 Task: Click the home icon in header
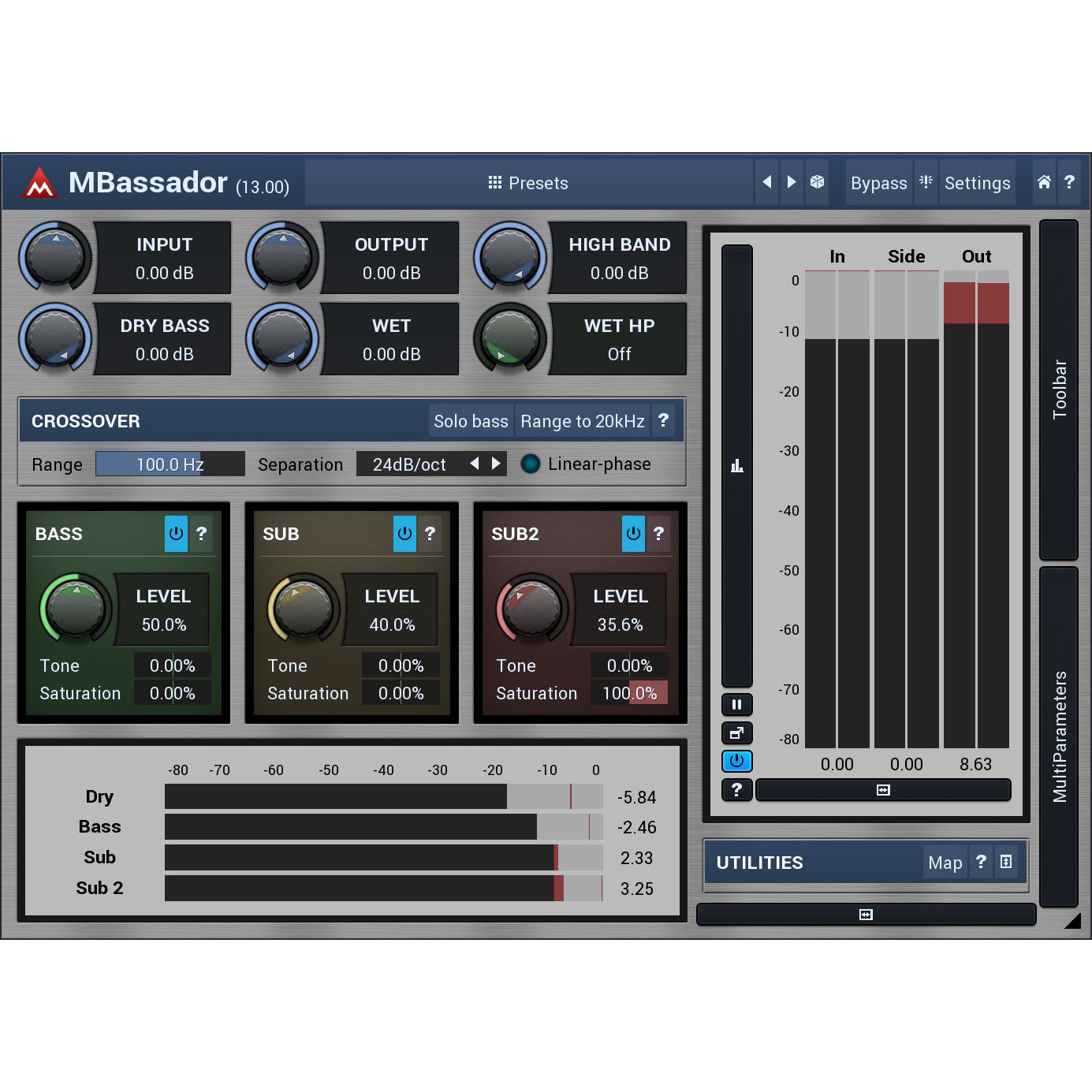point(1044,182)
